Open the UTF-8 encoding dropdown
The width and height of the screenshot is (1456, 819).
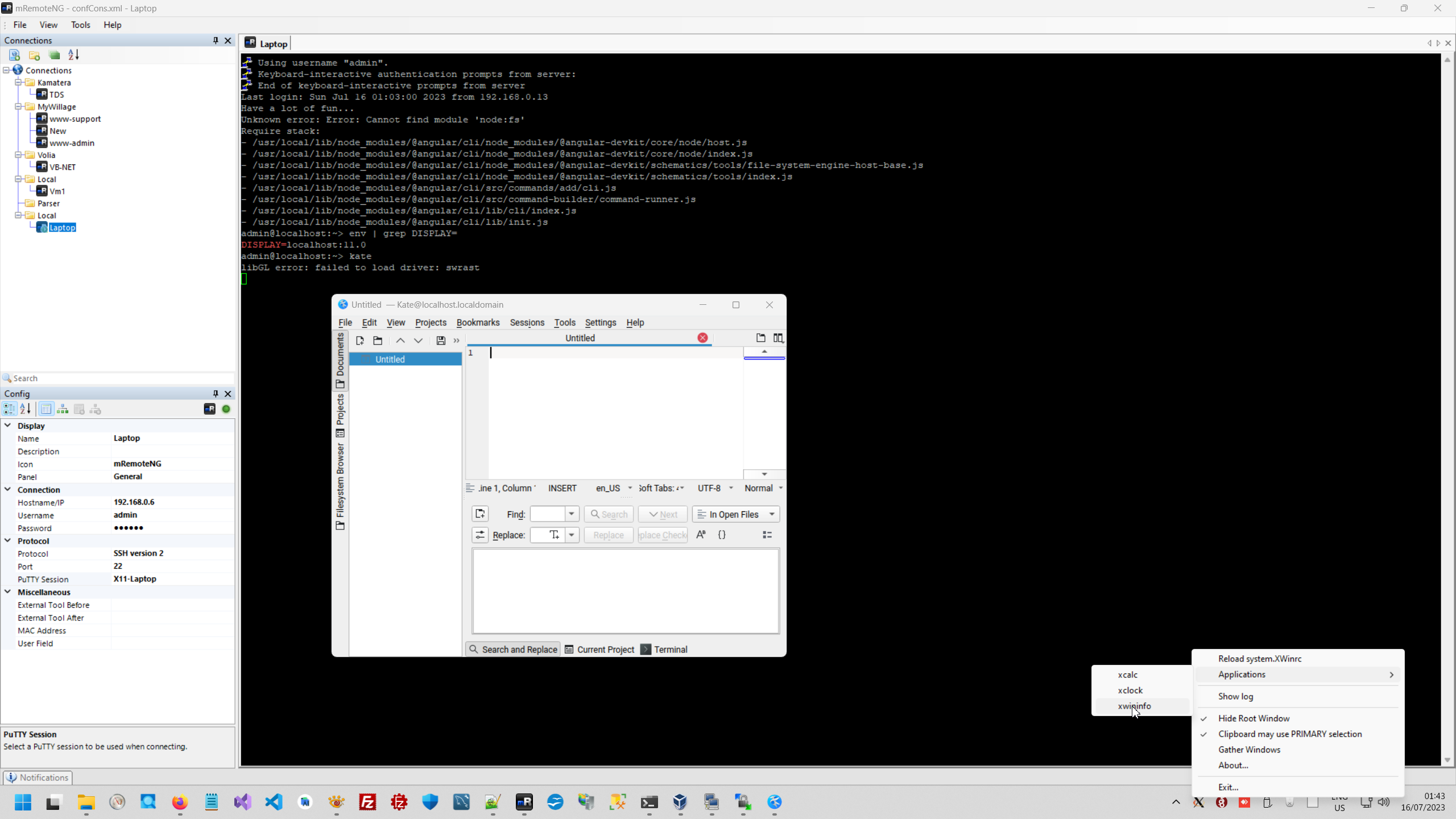[x=714, y=488]
